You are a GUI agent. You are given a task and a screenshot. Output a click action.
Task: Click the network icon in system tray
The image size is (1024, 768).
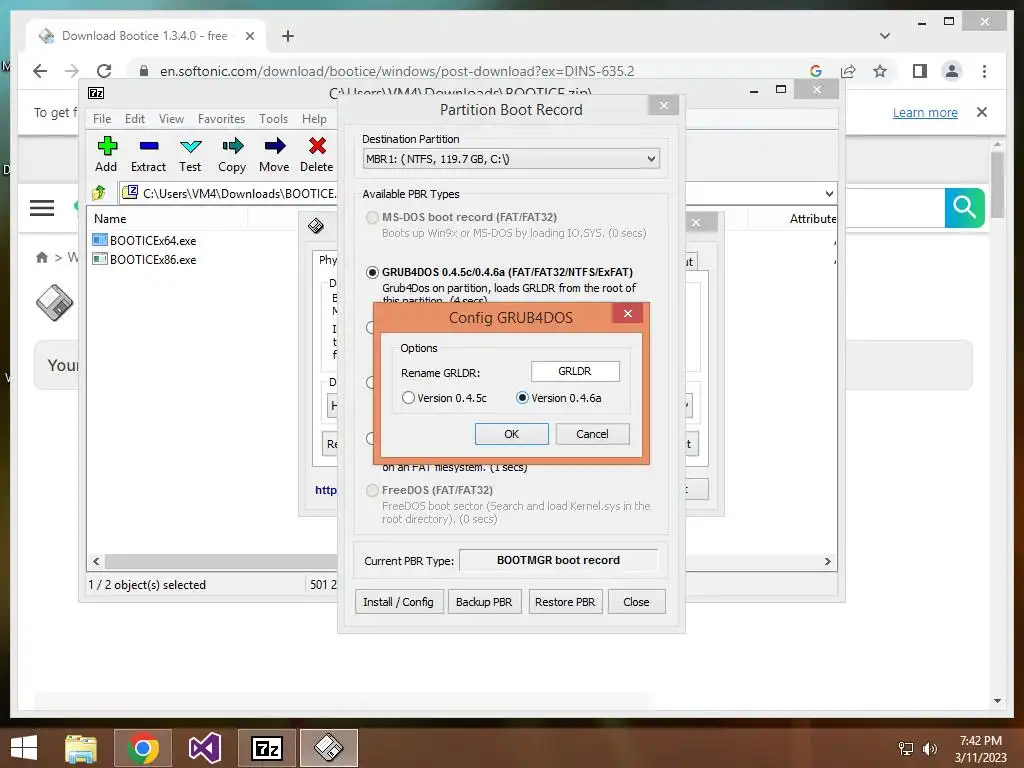click(906, 749)
